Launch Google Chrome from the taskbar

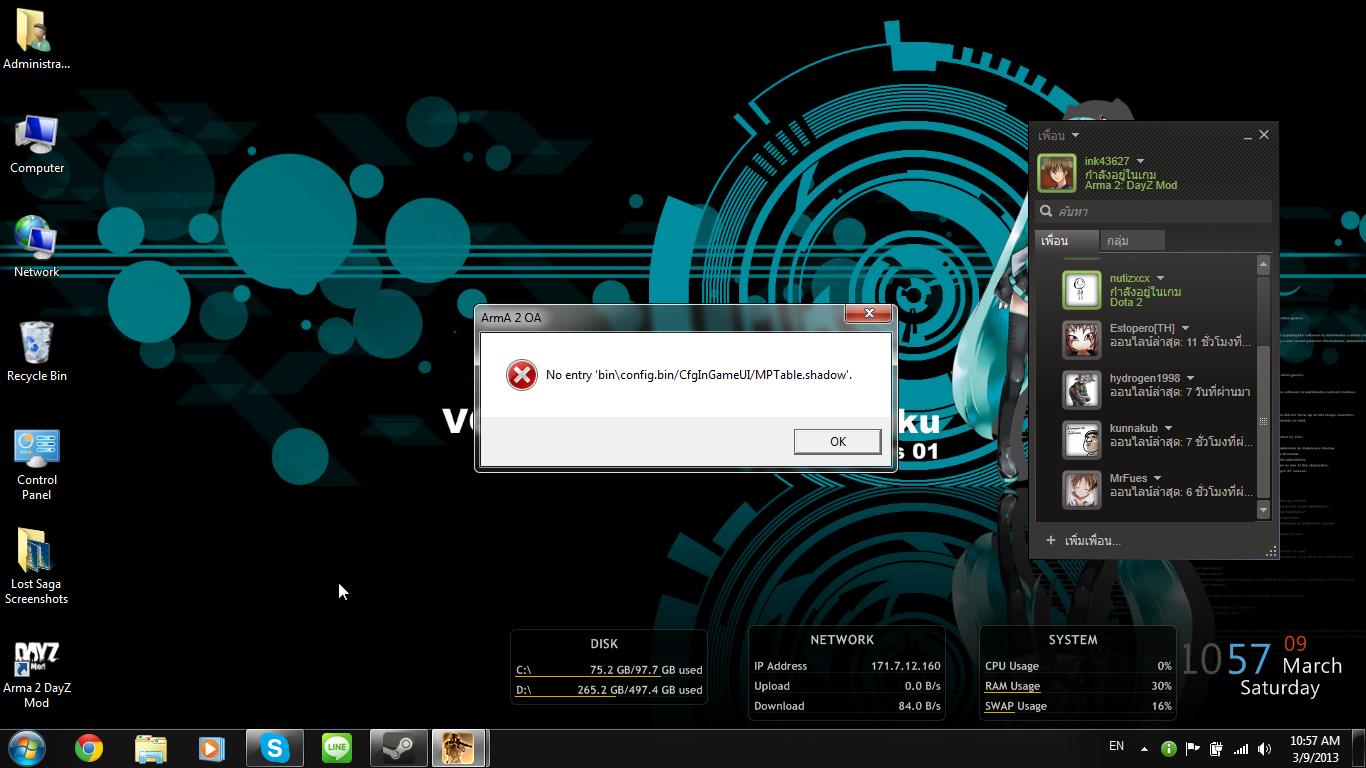pyautogui.click(x=89, y=748)
